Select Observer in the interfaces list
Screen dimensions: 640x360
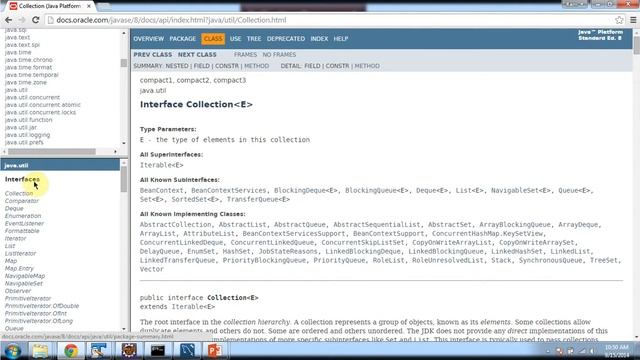coord(18,291)
